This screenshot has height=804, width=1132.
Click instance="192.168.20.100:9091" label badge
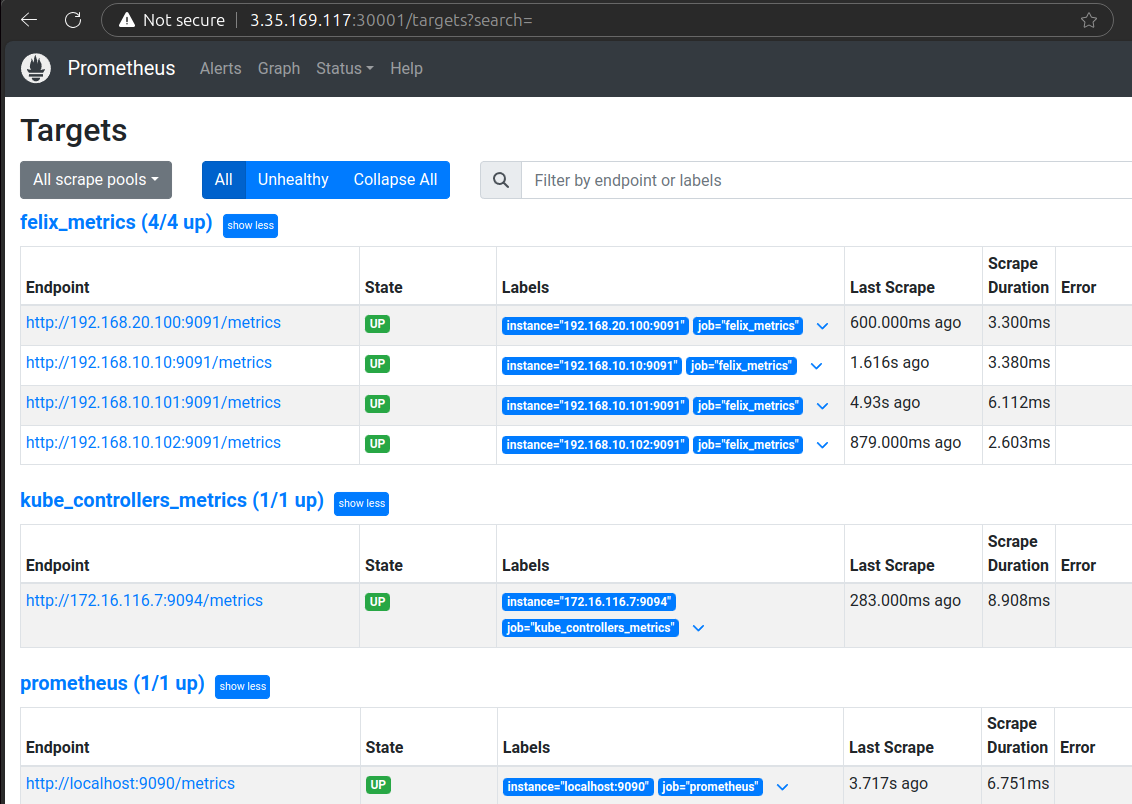coord(596,325)
